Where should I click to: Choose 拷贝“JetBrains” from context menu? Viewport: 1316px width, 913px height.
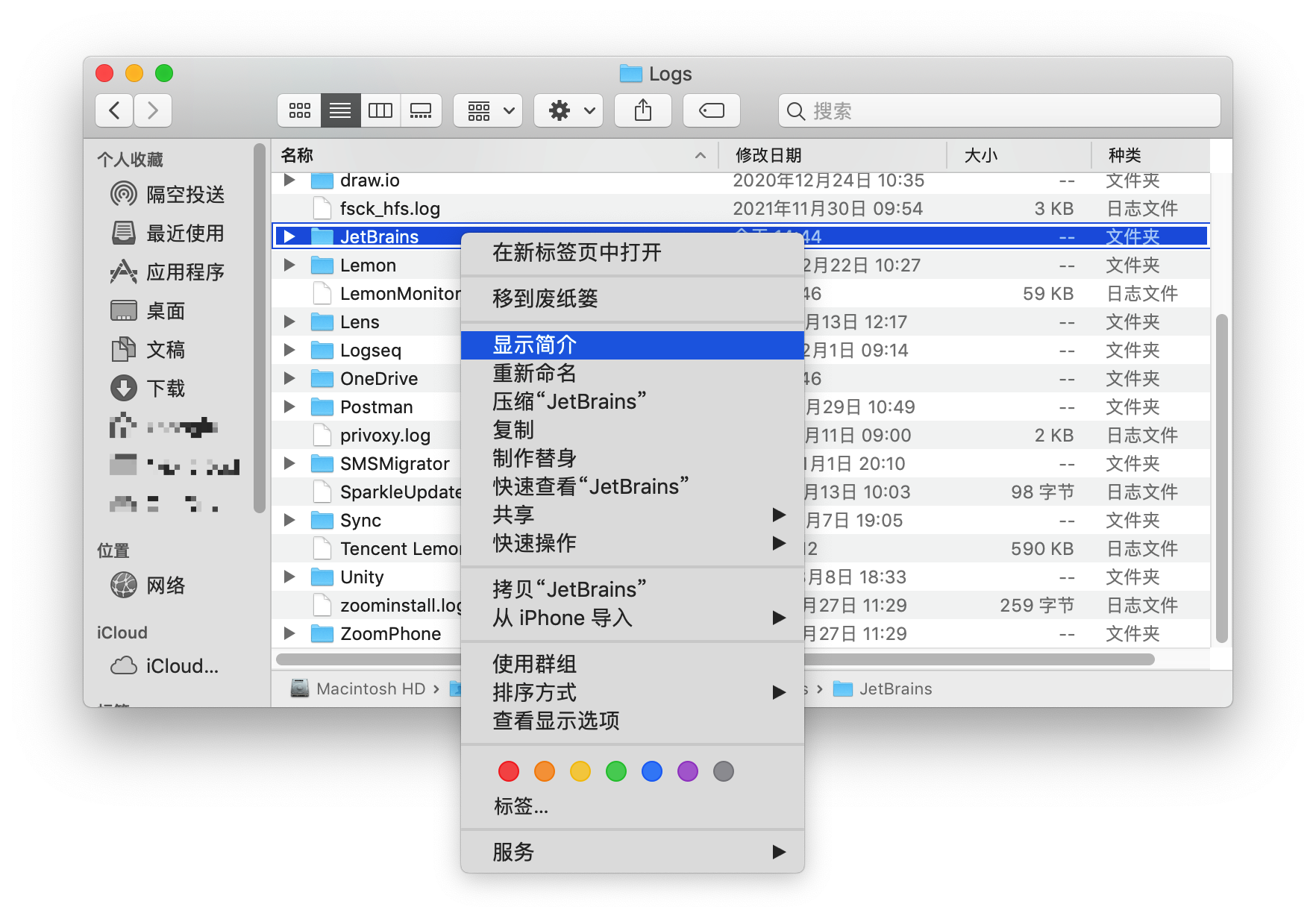click(x=633, y=589)
